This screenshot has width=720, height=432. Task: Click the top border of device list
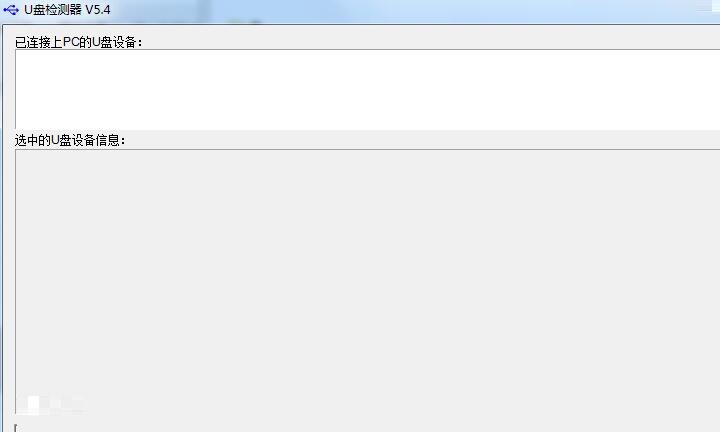point(367,50)
